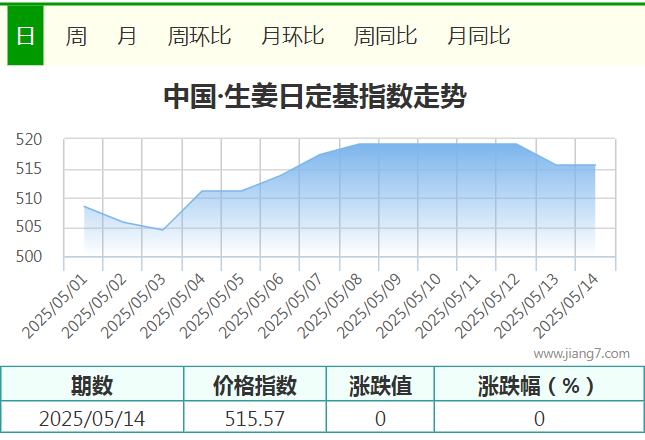Image resolution: width=645 pixels, height=440 pixels.
Task: Open the 月环比 tab
Action: (x=292, y=36)
